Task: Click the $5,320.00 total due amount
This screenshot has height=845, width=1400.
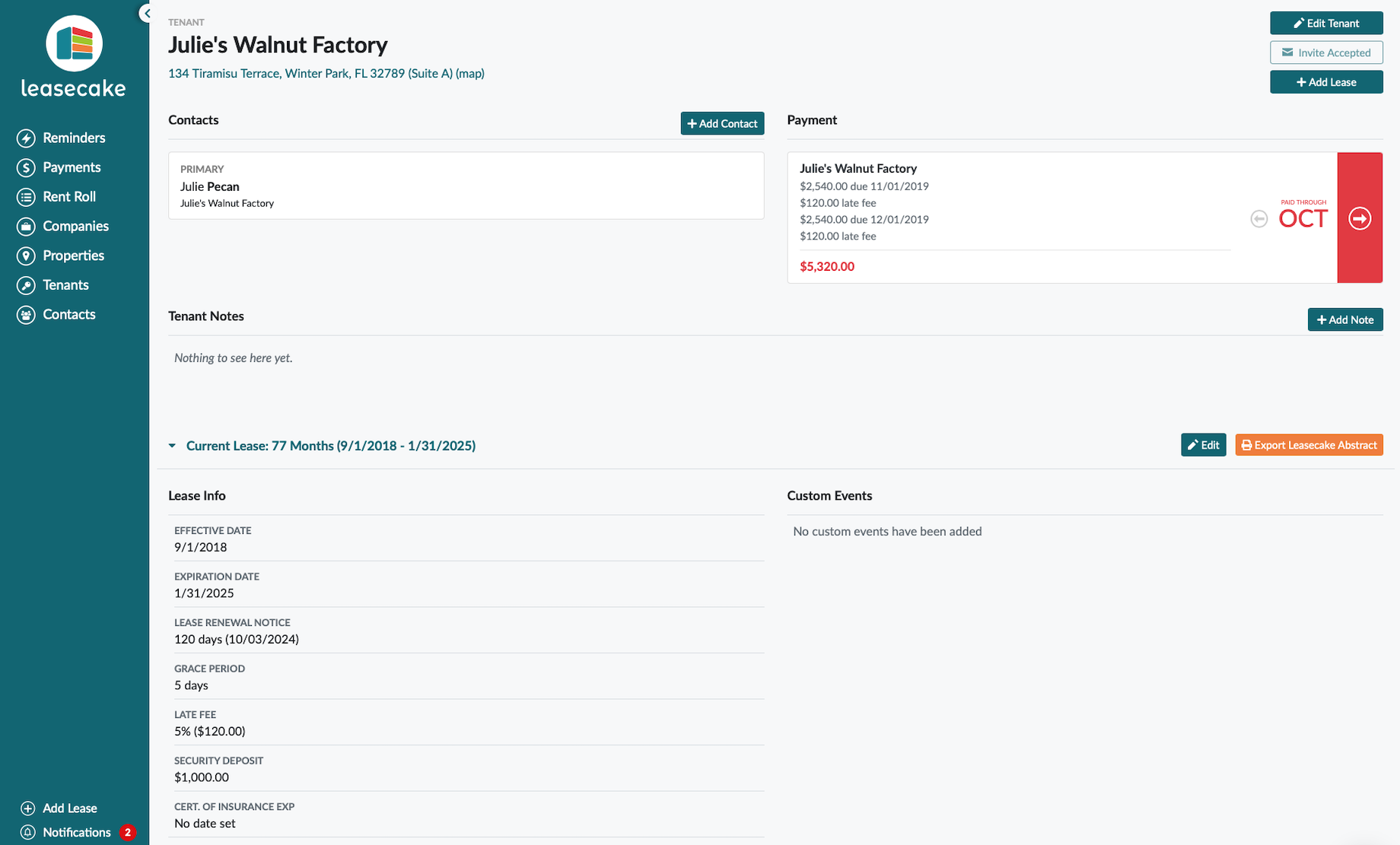Action: point(827,267)
